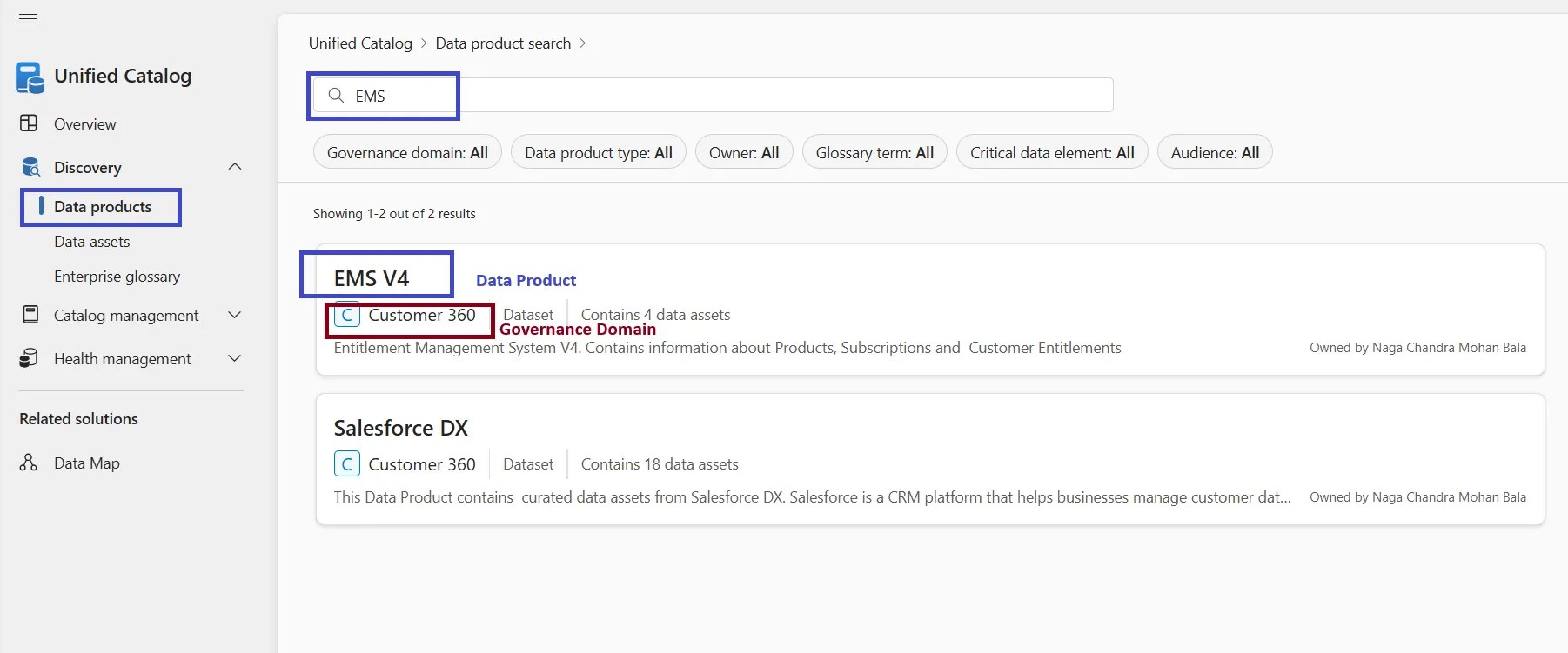Collapse the Discovery section chevron
1568x653 pixels.
[x=235, y=167]
